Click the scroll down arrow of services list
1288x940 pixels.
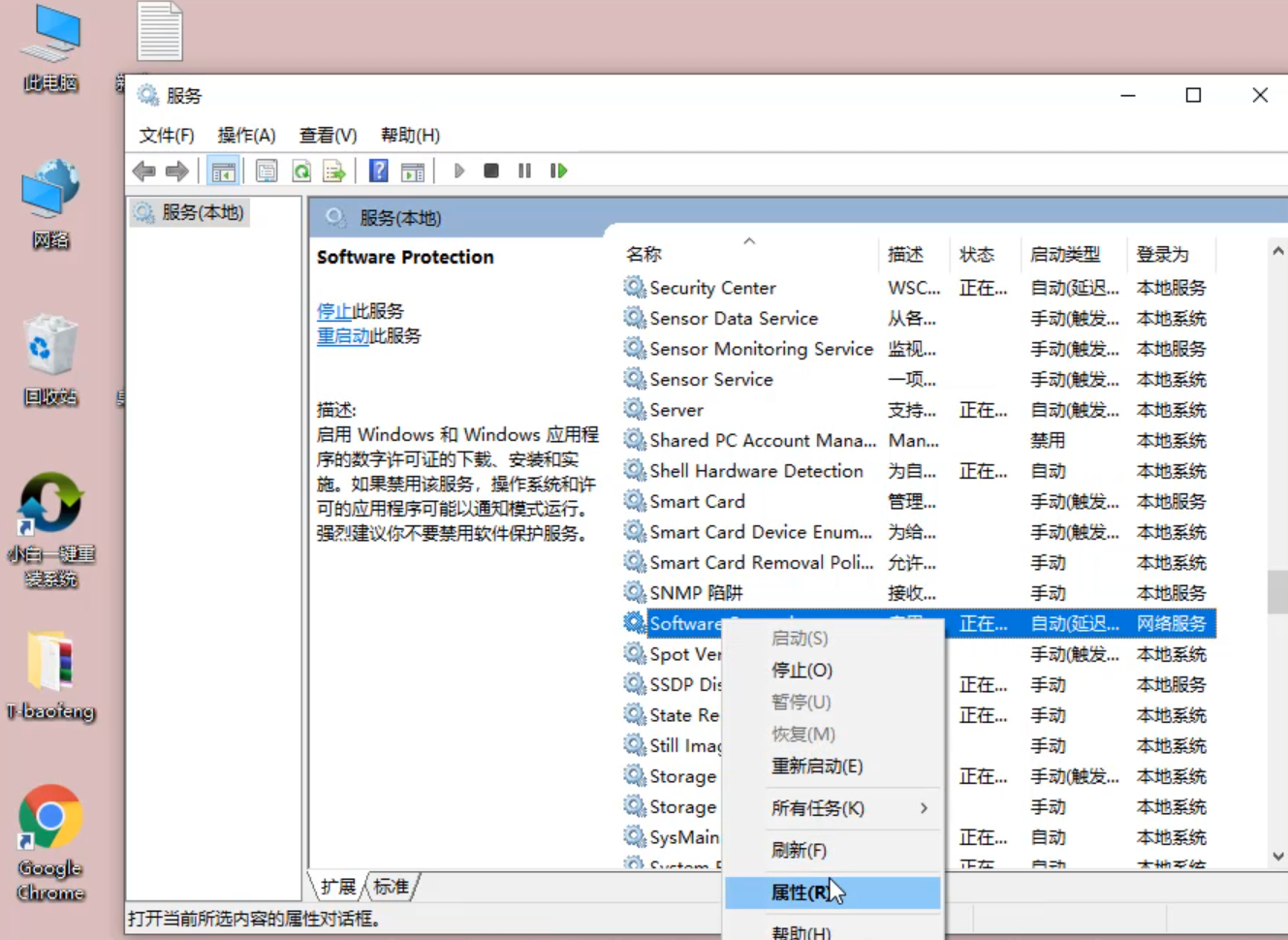click(x=1277, y=857)
